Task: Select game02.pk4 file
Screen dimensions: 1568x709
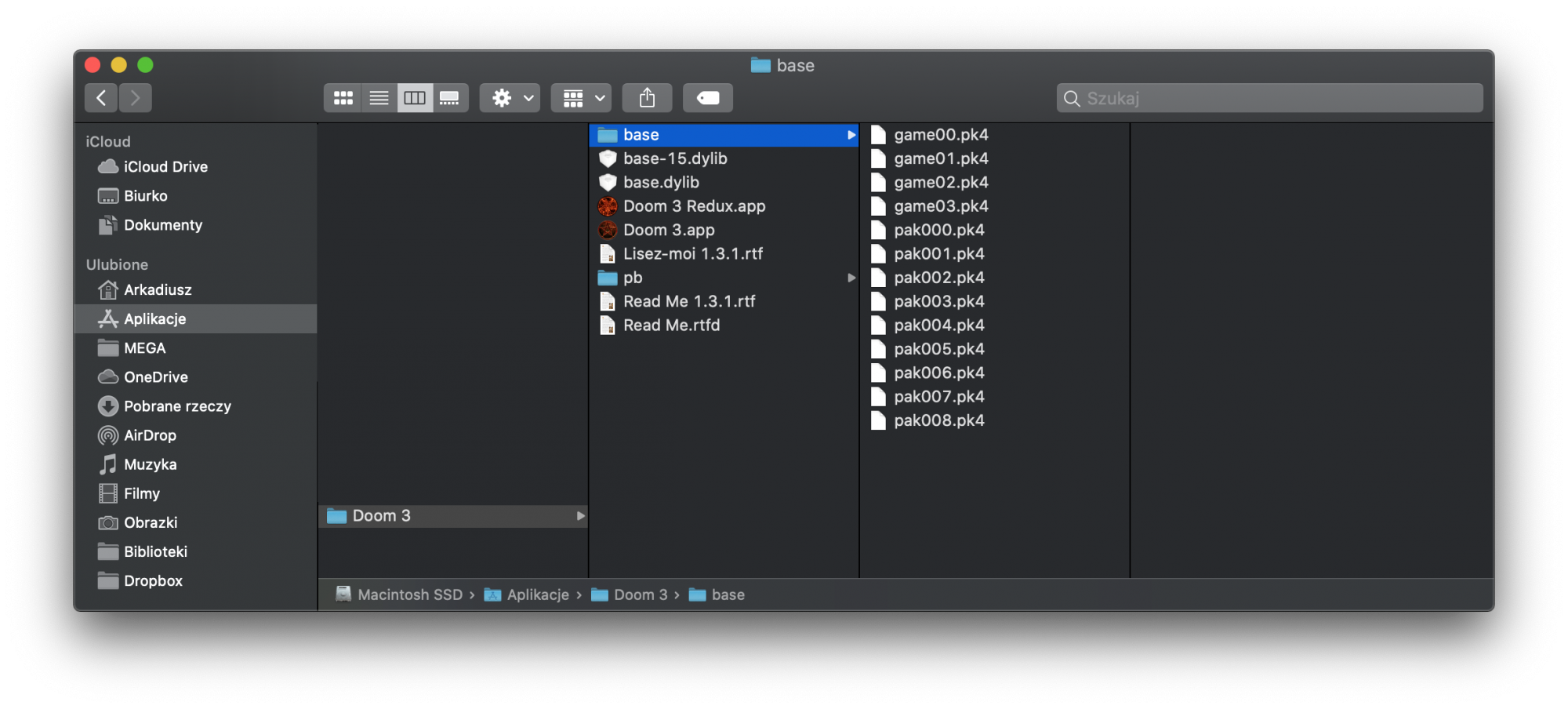Action: pyautogui.click(x=995, y=183)
